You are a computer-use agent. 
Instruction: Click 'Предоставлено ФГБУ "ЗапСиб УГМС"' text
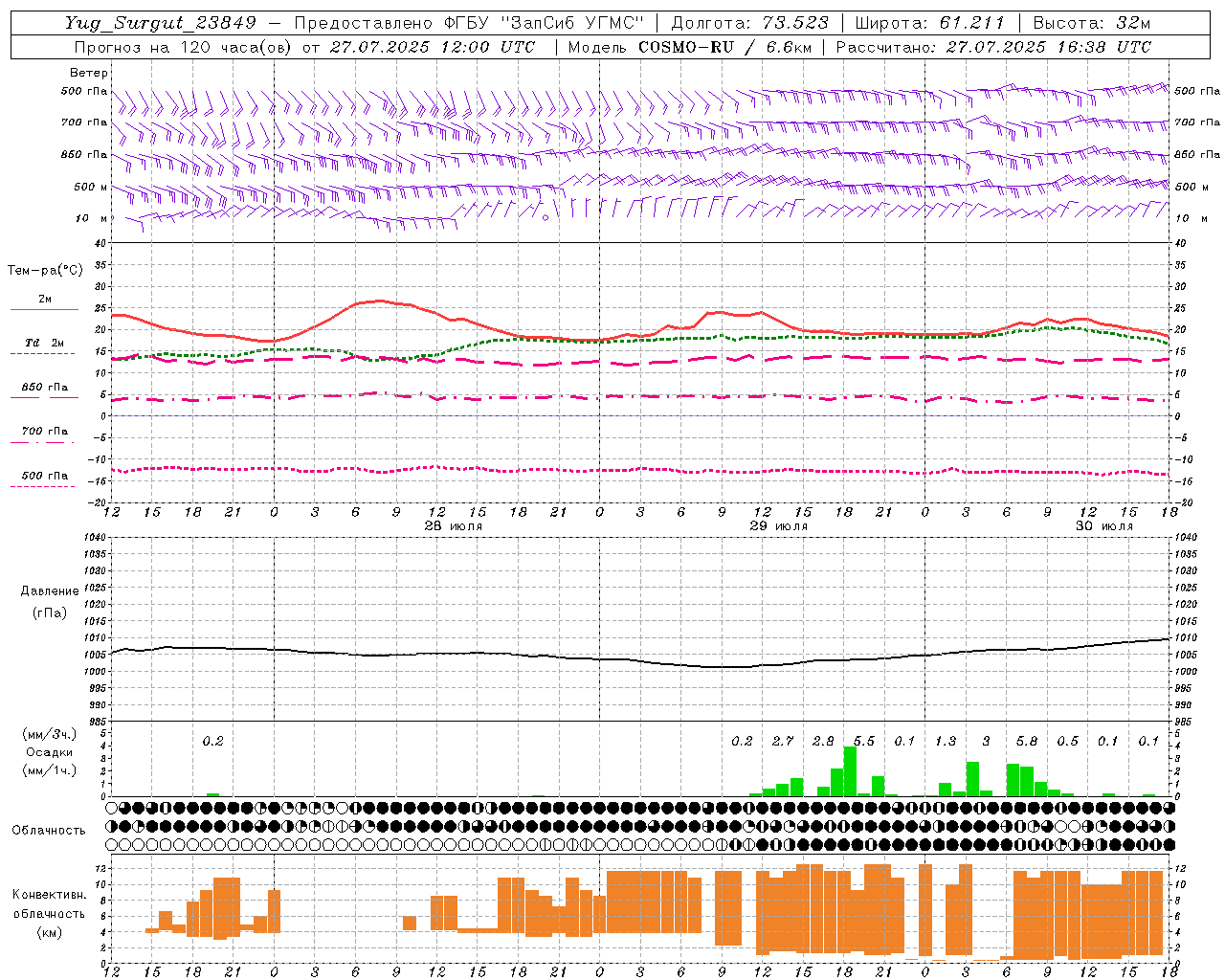469,23
